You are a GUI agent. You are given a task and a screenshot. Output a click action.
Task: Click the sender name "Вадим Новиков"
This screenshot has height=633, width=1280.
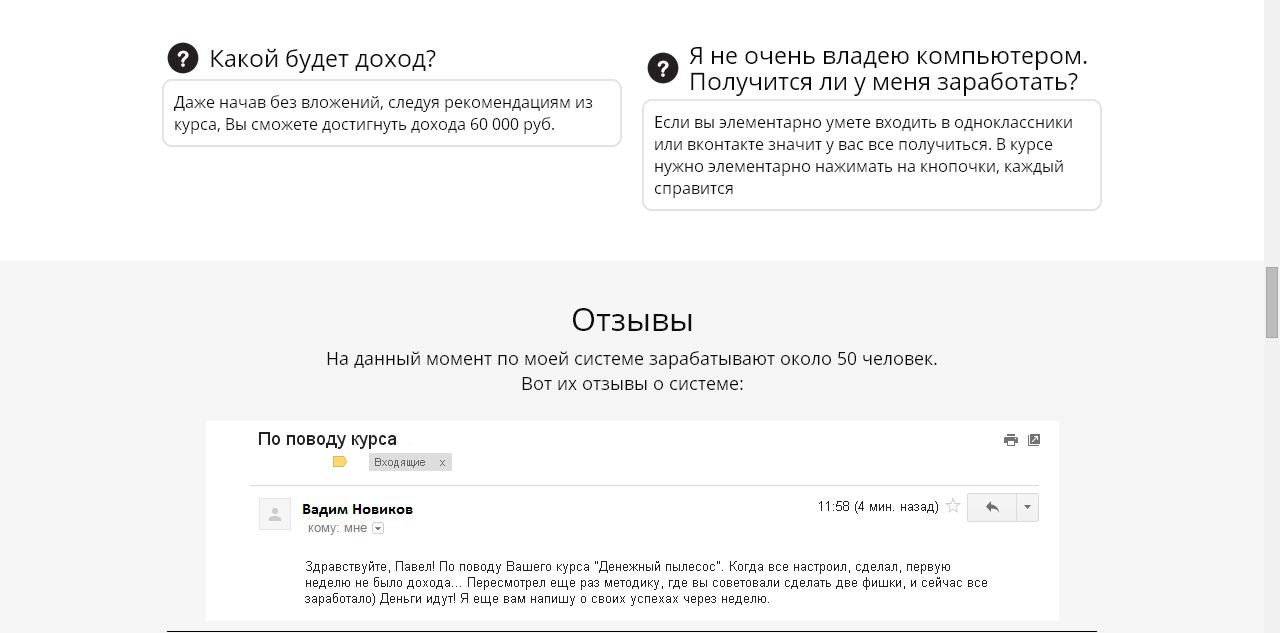(x=355, y=508)
